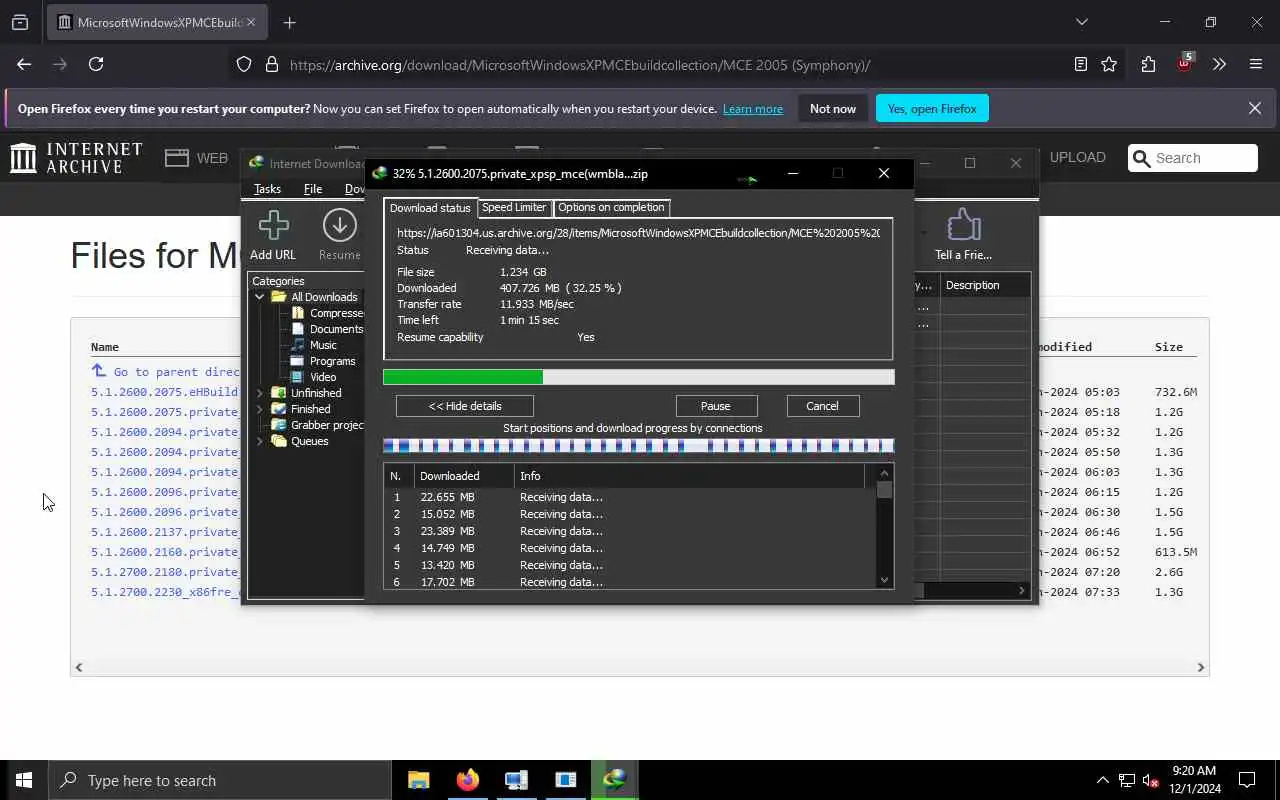Expand the Finished tree node
1280x800 pixels.
pyautogui.click(x=260, y=409)
